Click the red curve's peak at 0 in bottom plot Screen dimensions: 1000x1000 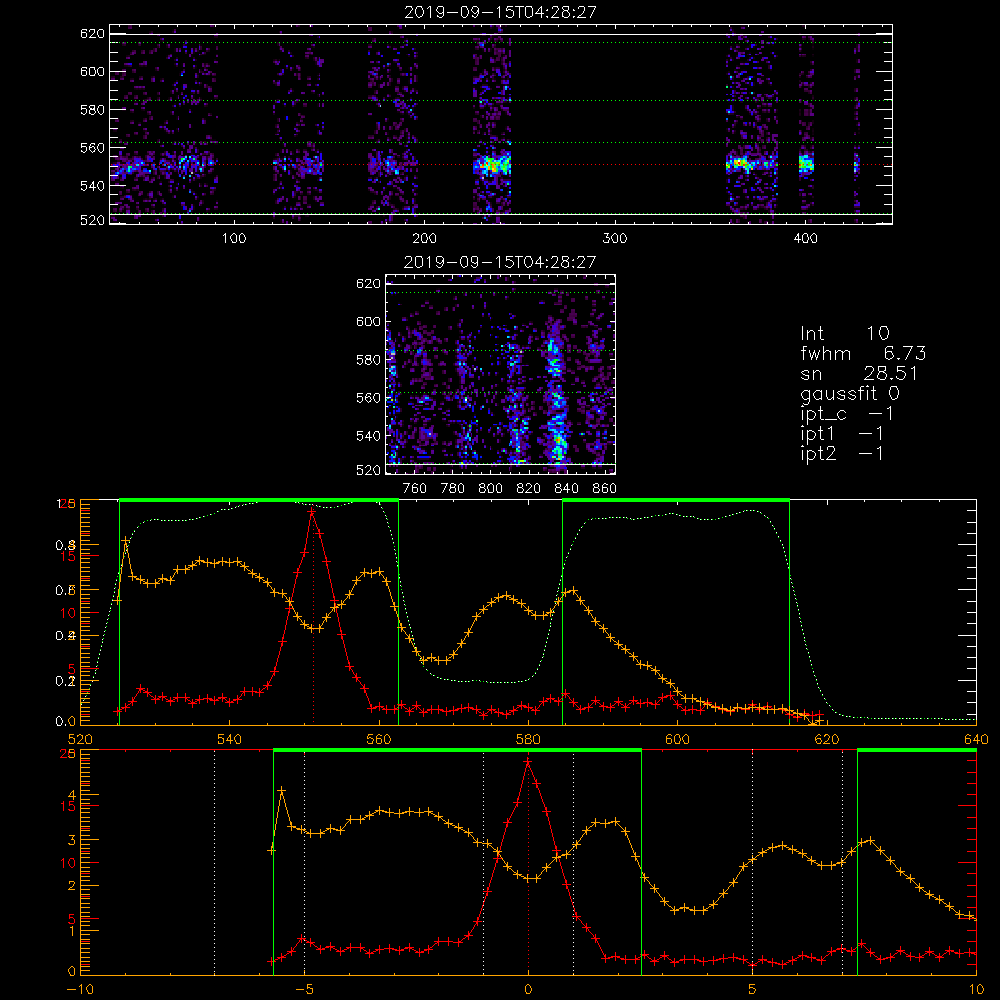point(528,761)
